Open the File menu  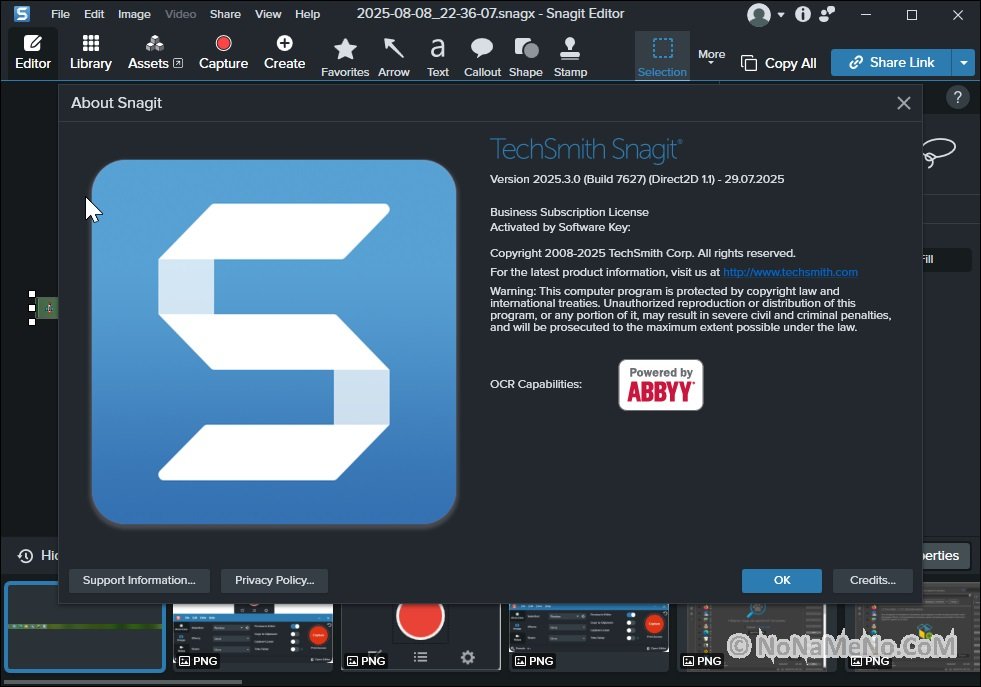pyautogui.click(x=60, y=14)
